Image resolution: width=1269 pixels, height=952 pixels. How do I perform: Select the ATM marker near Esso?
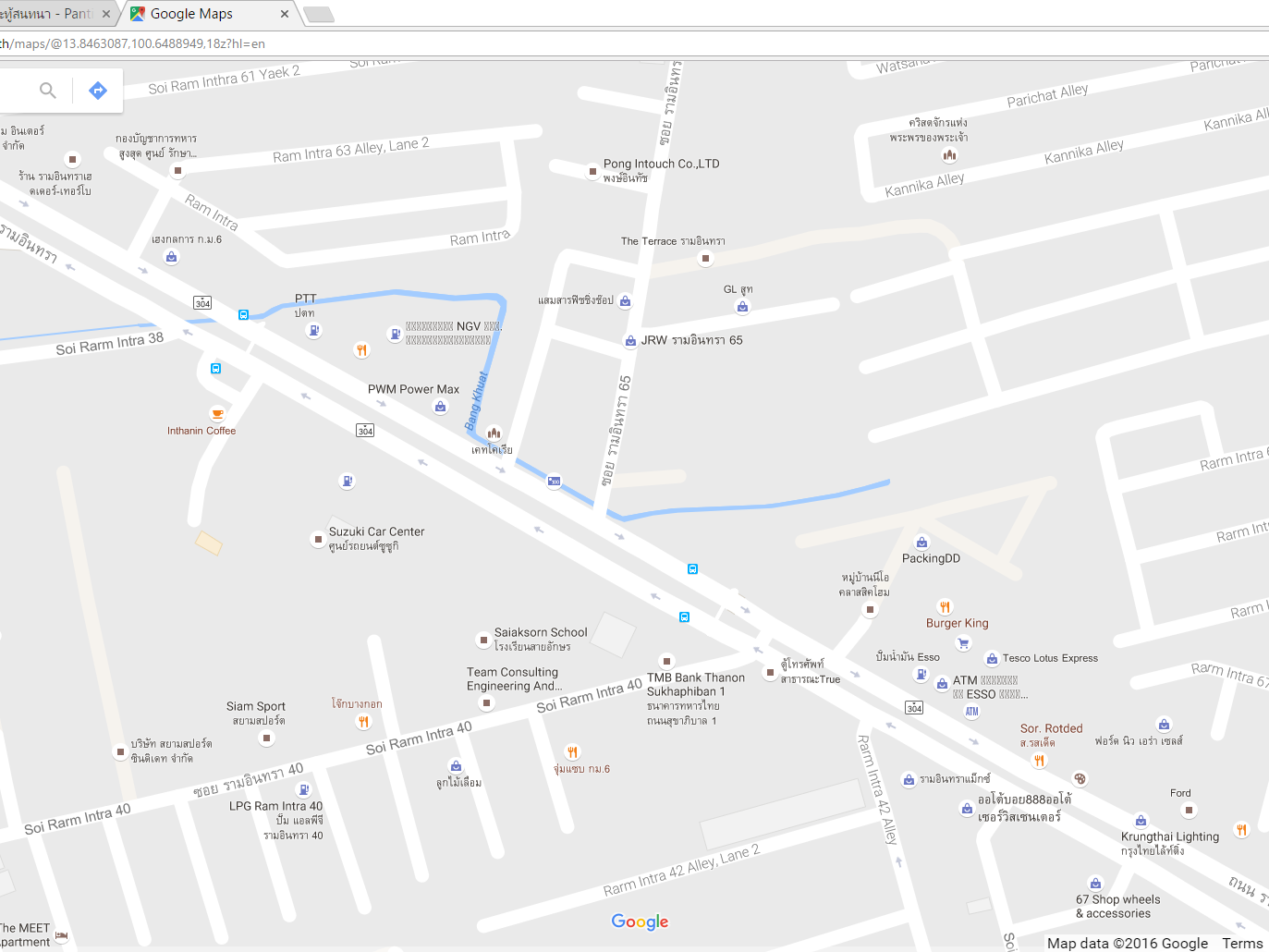(972, 712)
